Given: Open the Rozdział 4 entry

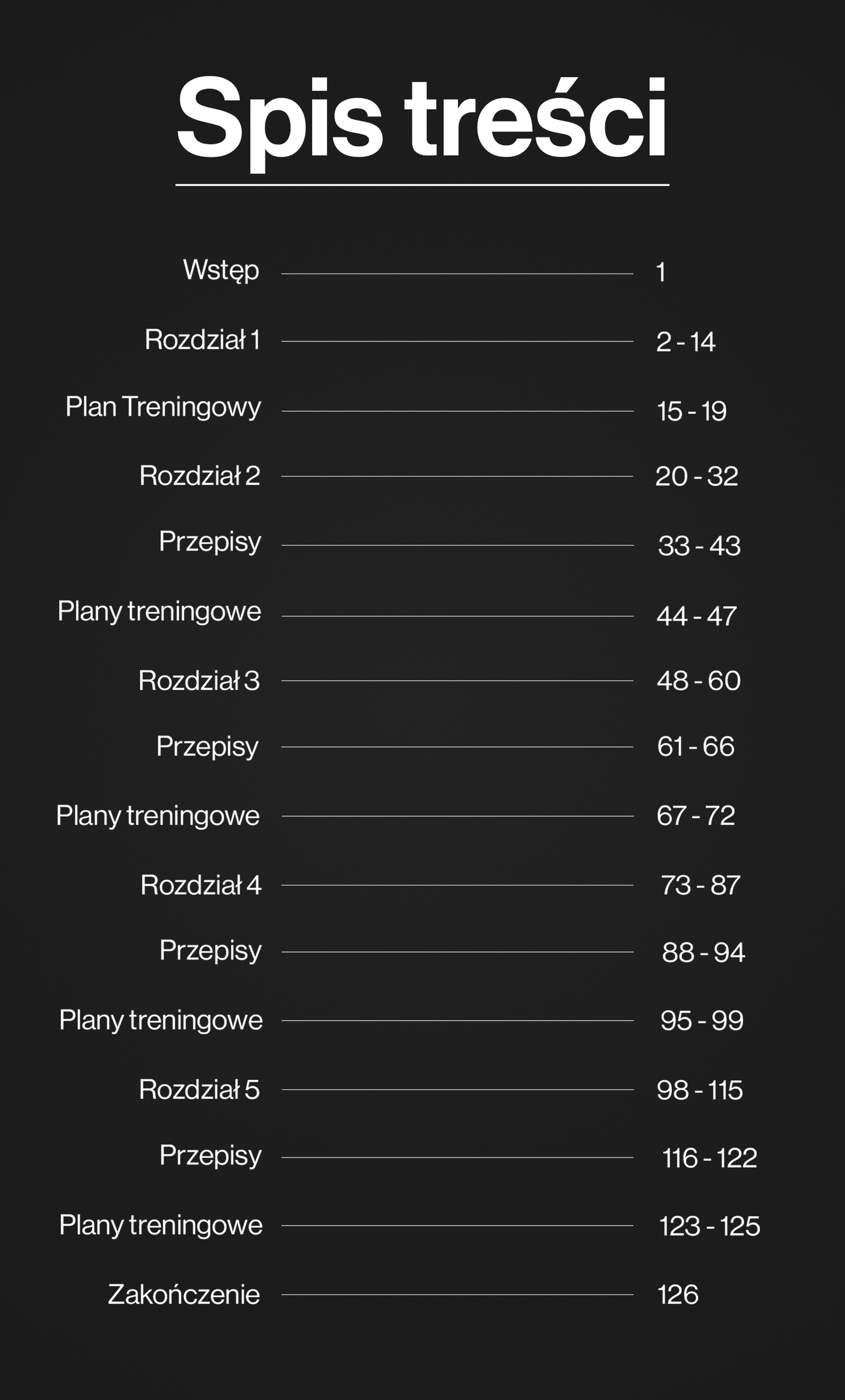Looking at the screenshot, I should [201, 885].
